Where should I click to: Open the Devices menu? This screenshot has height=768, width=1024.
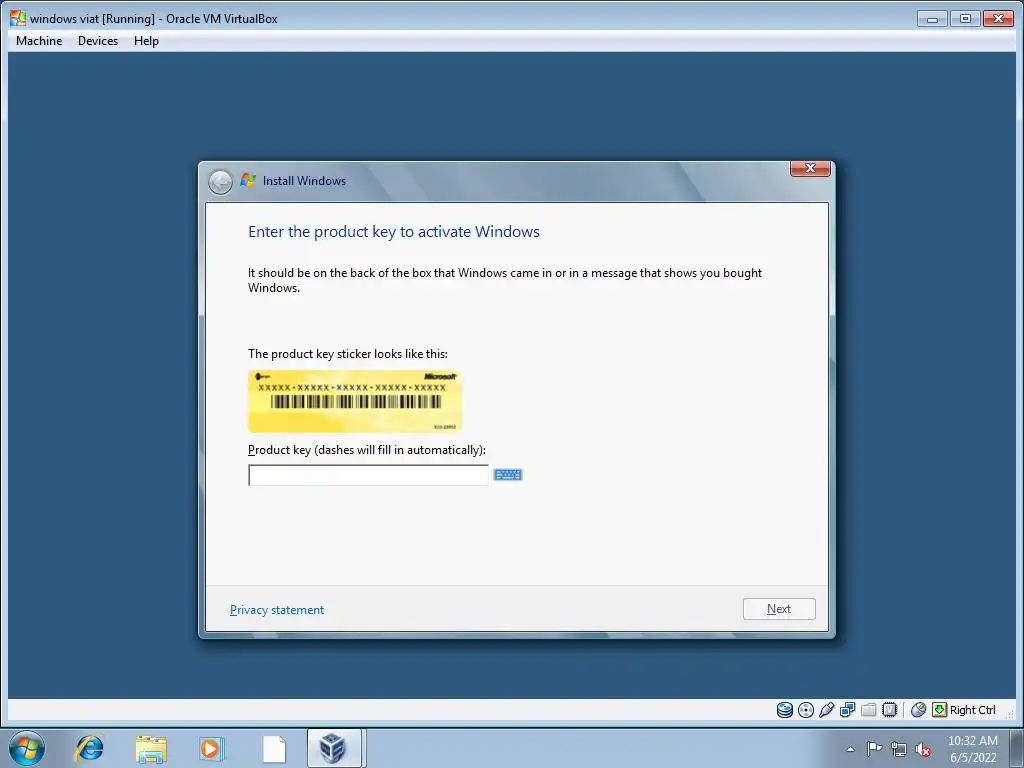[98, 40]
